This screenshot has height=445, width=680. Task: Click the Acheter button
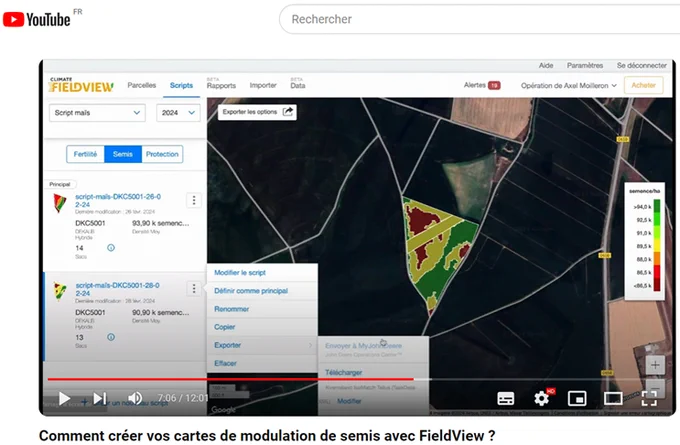644,85
